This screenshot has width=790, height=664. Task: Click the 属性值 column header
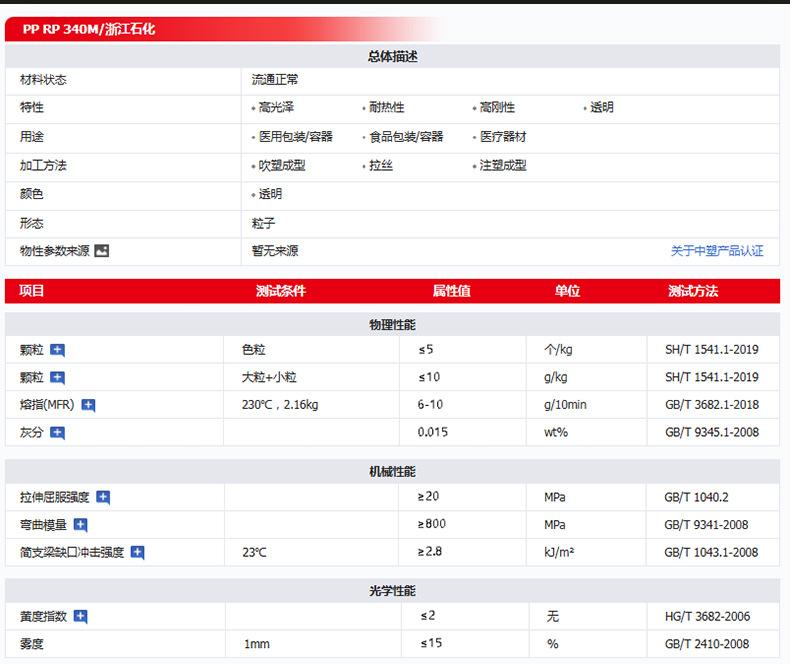[451, 291]
